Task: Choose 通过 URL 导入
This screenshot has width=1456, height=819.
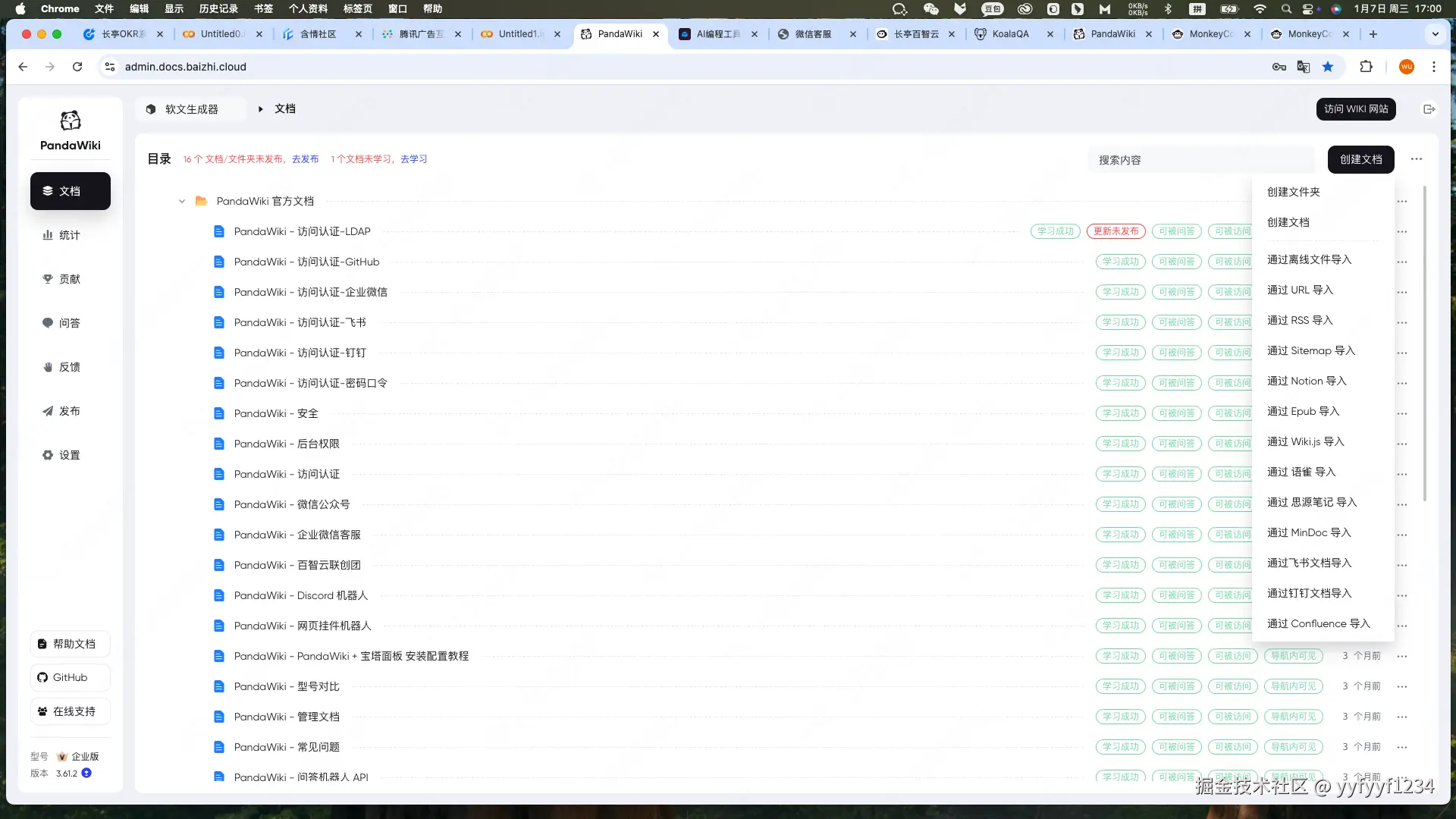Action: [1323, 290]
